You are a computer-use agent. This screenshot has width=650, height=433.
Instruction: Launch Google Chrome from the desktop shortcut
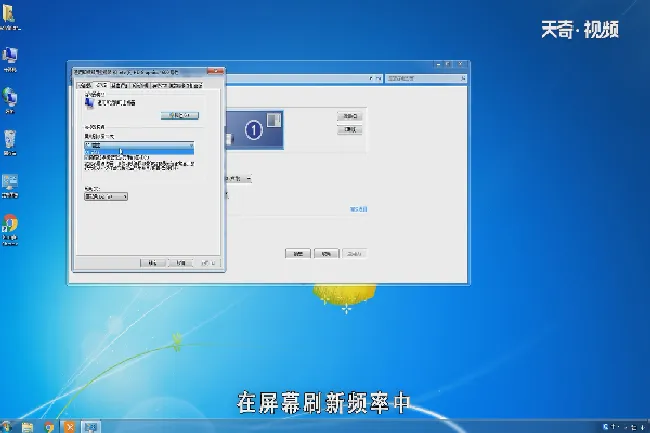(10, 230)
